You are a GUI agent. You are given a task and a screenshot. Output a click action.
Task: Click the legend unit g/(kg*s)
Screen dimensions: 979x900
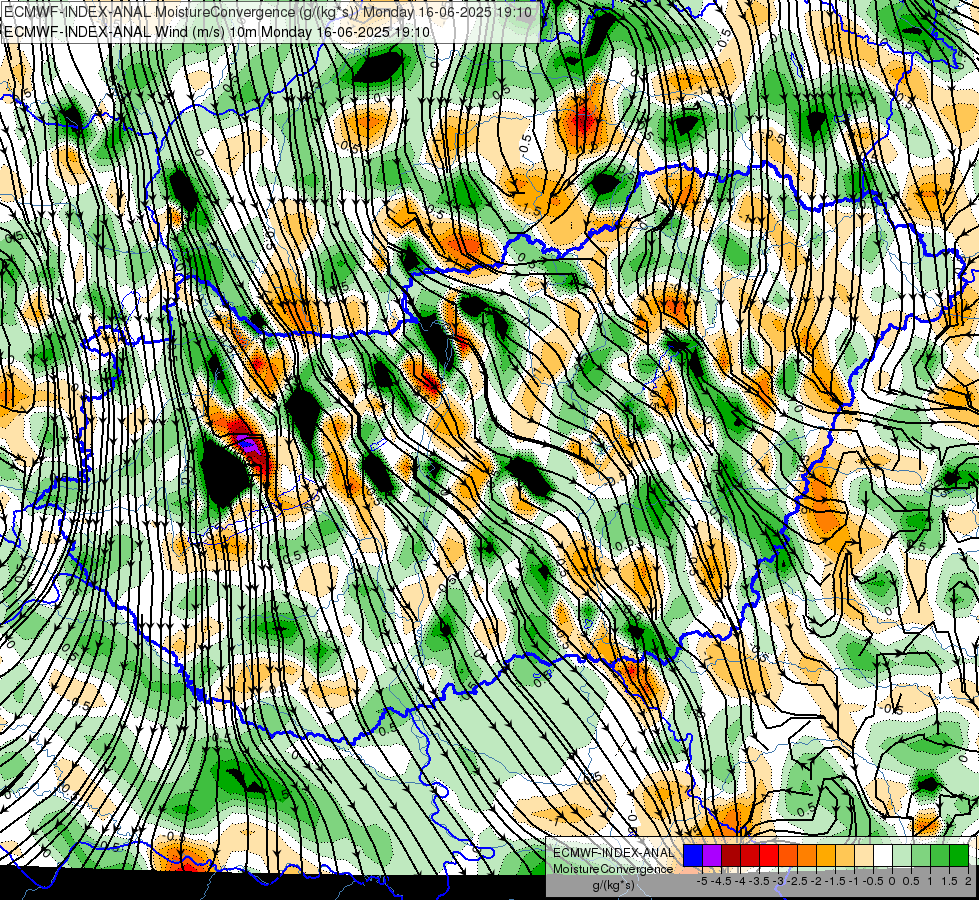[613, 886]
